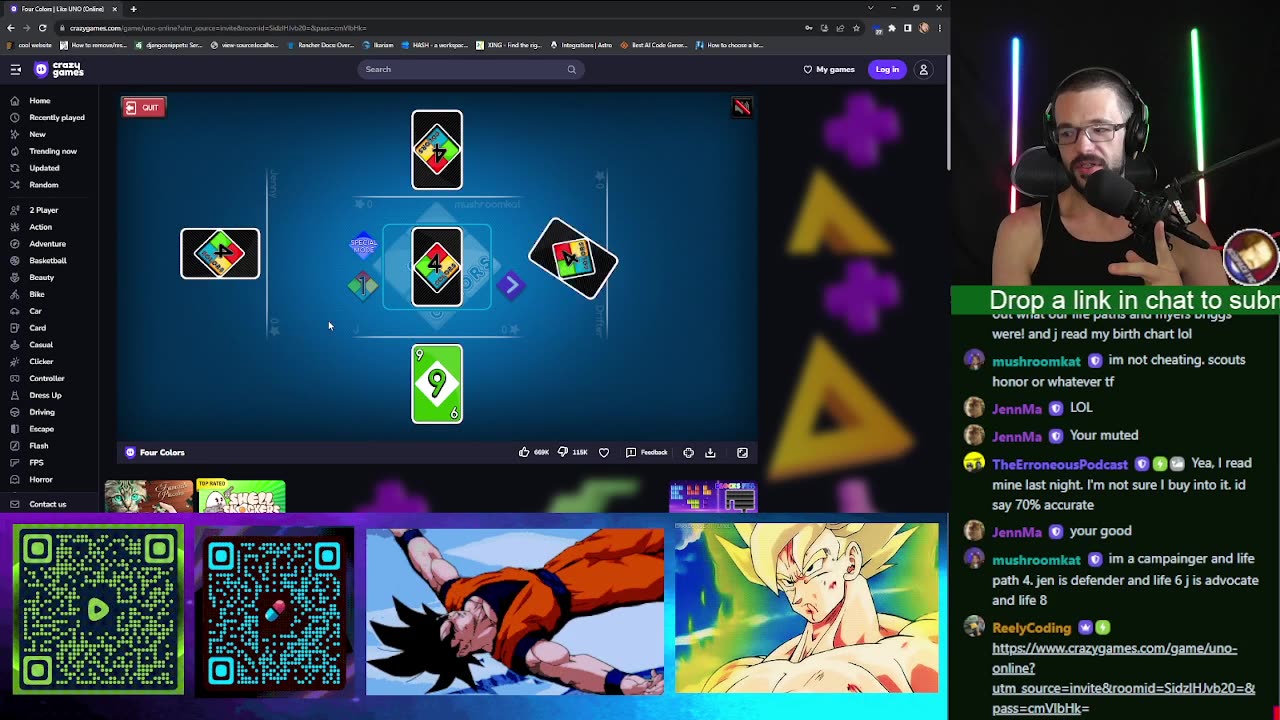Open Trending now in sidebar
This screenshot has height=720, width=1280.
click(43, 151)
